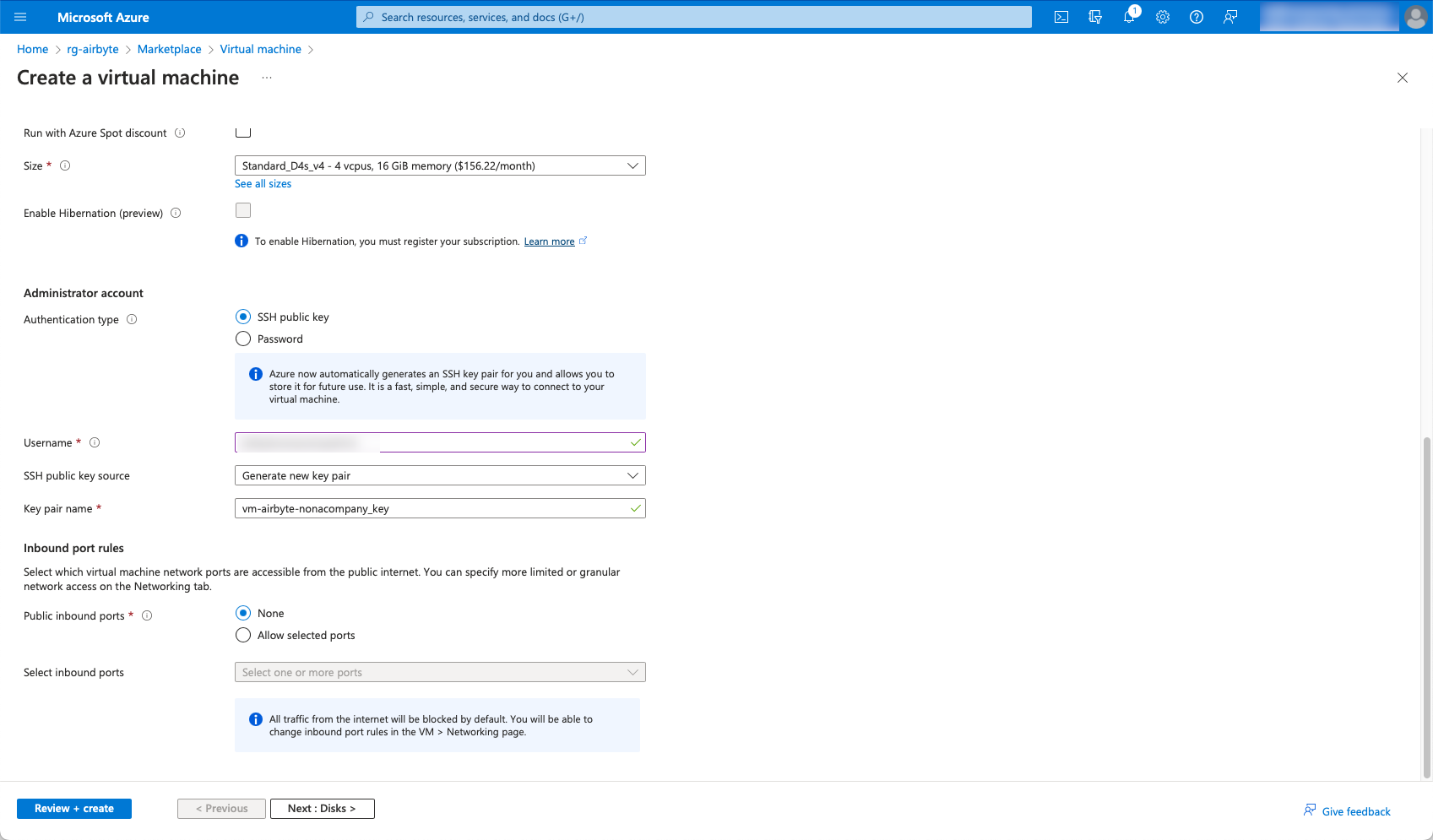Open the See all sizes link
Screen dimensions: 1433x840
pyautogui.click(x=263, y=183)
